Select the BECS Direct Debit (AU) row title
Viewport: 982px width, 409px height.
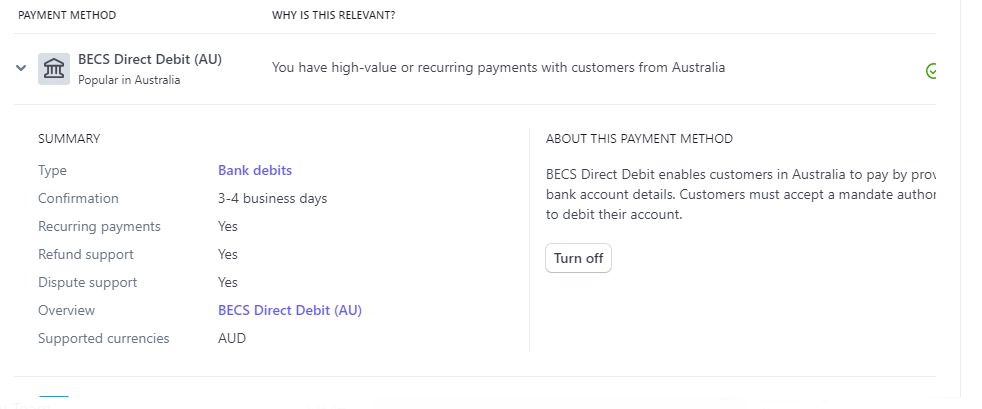pyautogui.click(x=150, y=59)
